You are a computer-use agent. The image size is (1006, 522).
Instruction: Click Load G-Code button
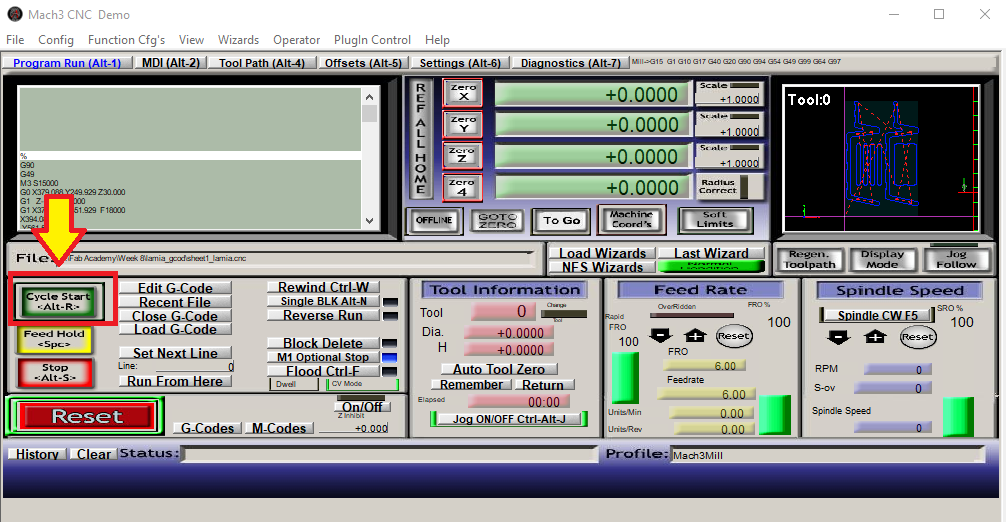click(175, 330)
